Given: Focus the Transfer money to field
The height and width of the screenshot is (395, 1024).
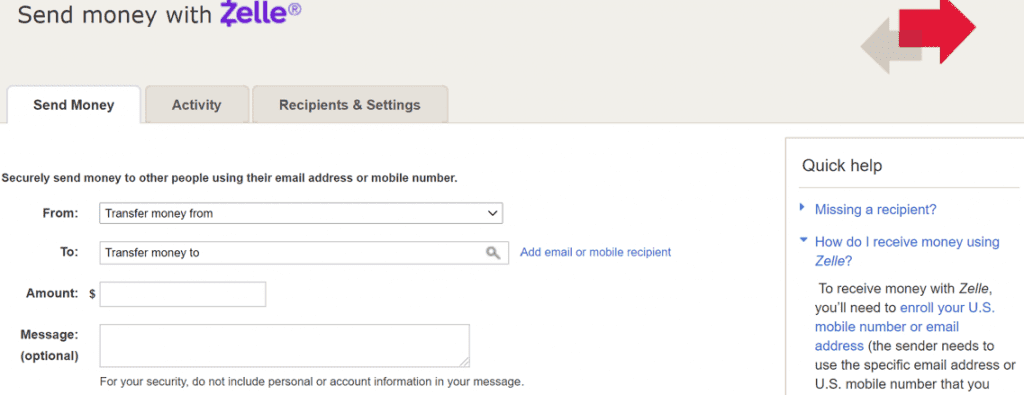Looking at the screenshot, I should click(x=304, y=253).
